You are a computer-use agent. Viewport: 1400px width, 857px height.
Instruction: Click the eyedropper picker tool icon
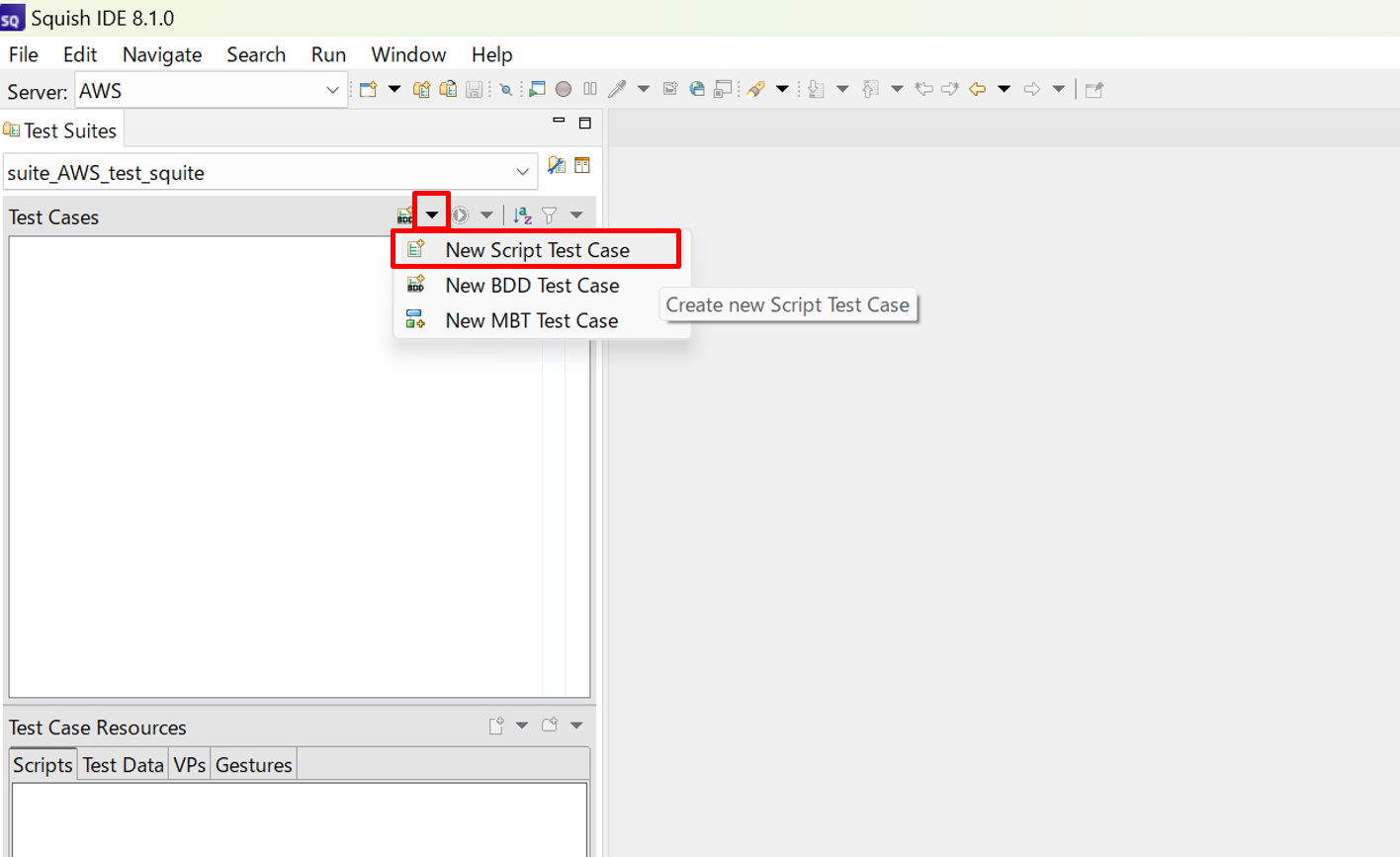tap(617, 90)
